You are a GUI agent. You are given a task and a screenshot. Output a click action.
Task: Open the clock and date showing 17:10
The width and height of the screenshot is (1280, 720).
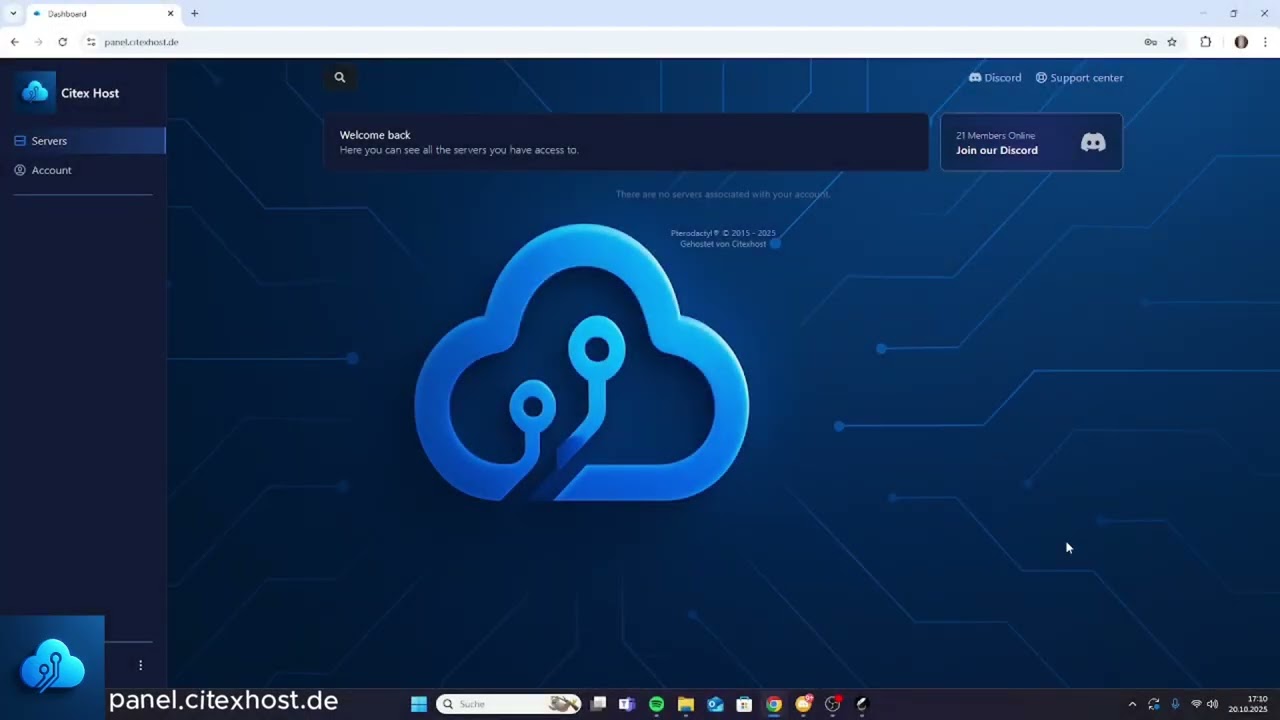(x=1248, y=704)
